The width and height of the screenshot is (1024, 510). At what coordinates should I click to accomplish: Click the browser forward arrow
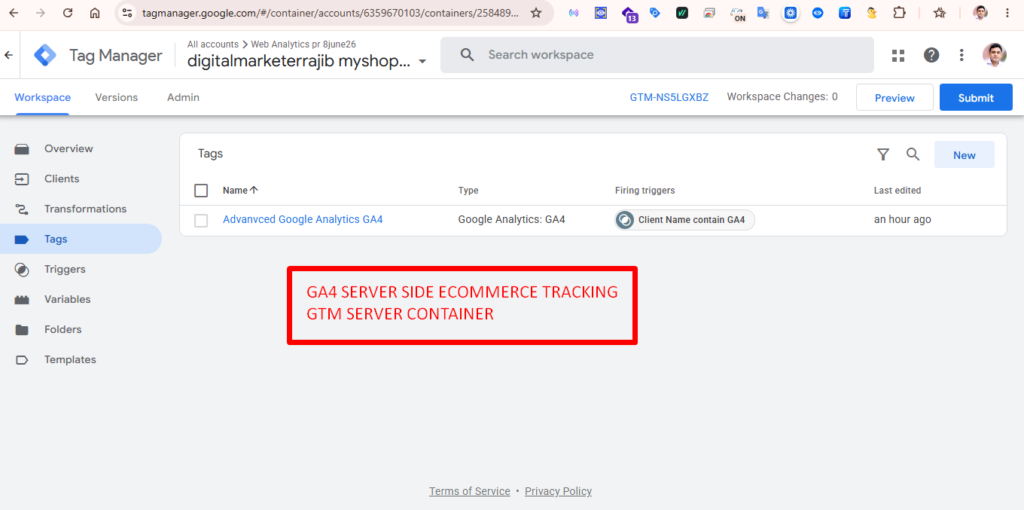point(40,12)
